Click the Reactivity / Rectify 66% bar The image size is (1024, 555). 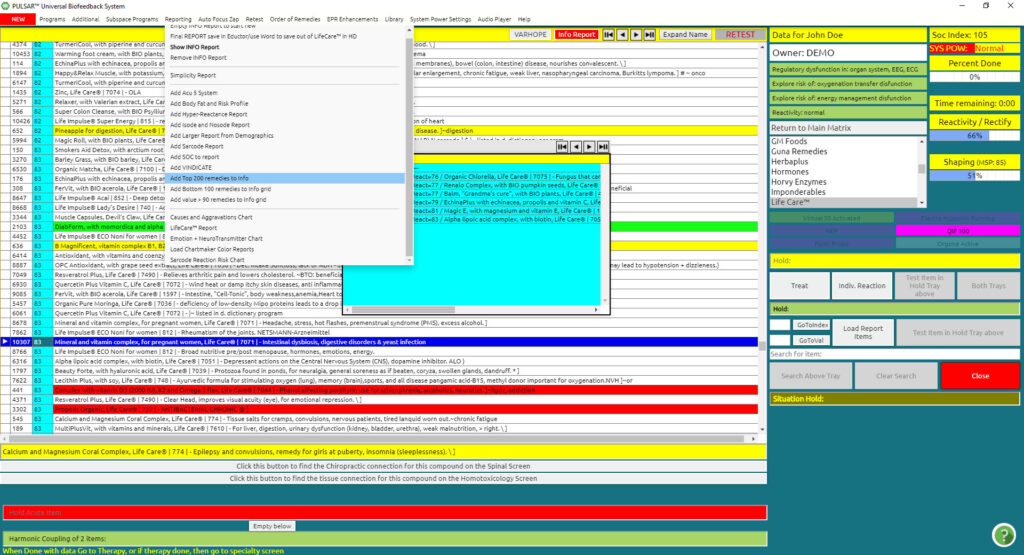coord(974,135)
